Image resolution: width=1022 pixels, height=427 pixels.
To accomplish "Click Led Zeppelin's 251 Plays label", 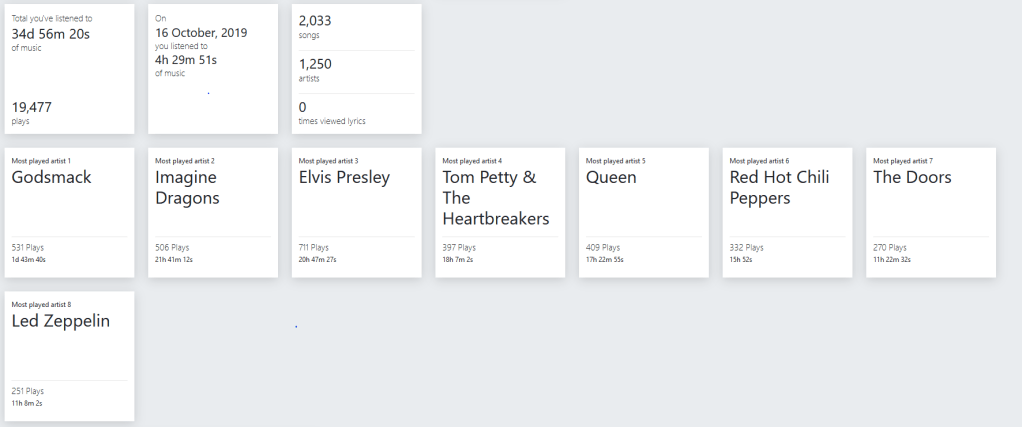I will pos(28,391).
